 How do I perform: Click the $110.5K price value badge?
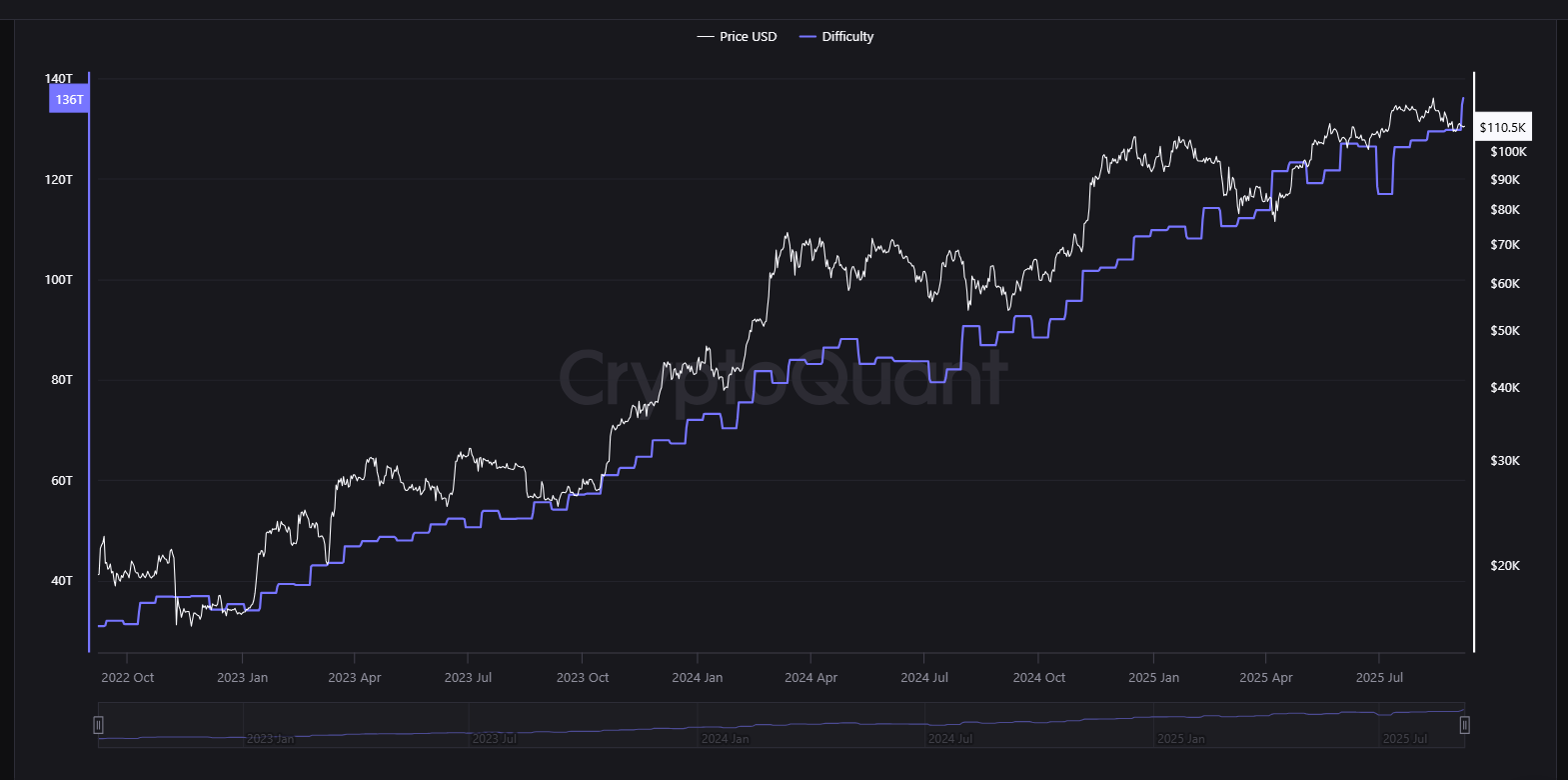pos(1502,128)
